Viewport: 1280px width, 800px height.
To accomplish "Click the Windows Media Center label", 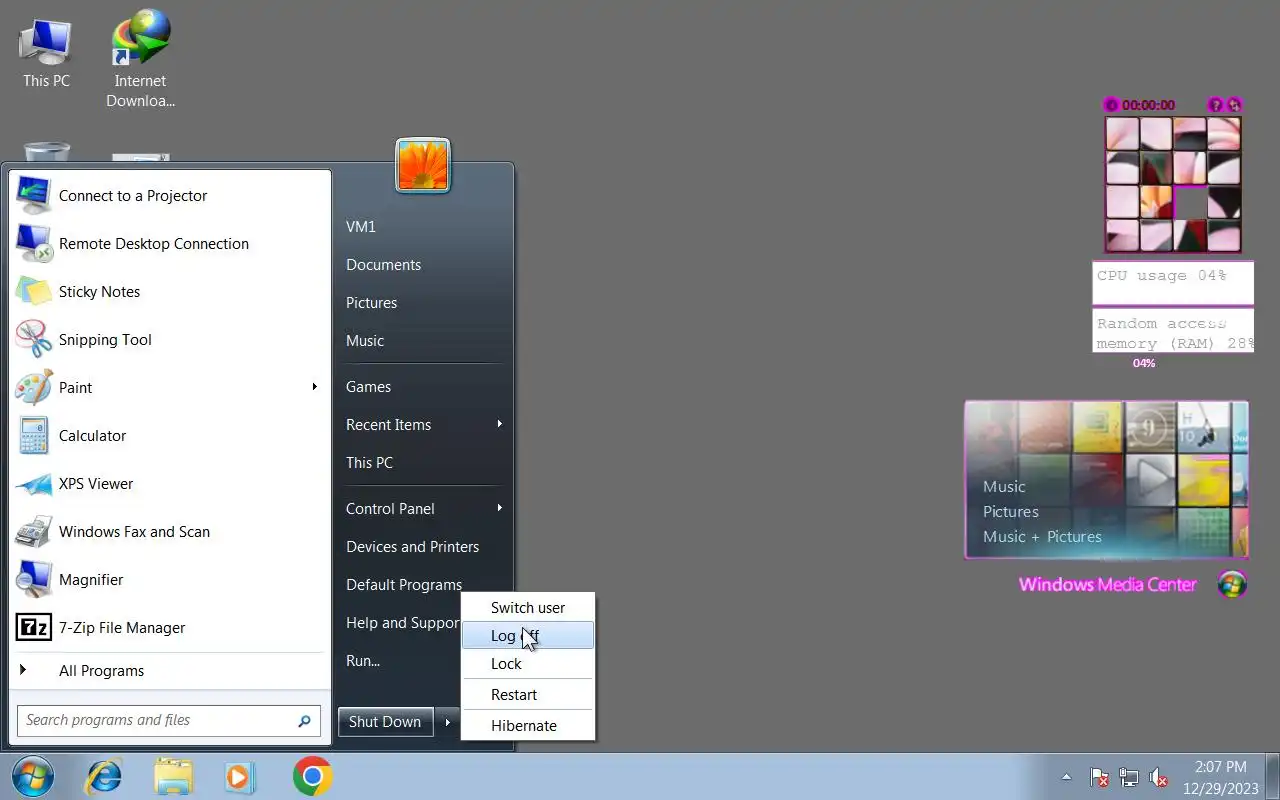I will click(1107, 585).
